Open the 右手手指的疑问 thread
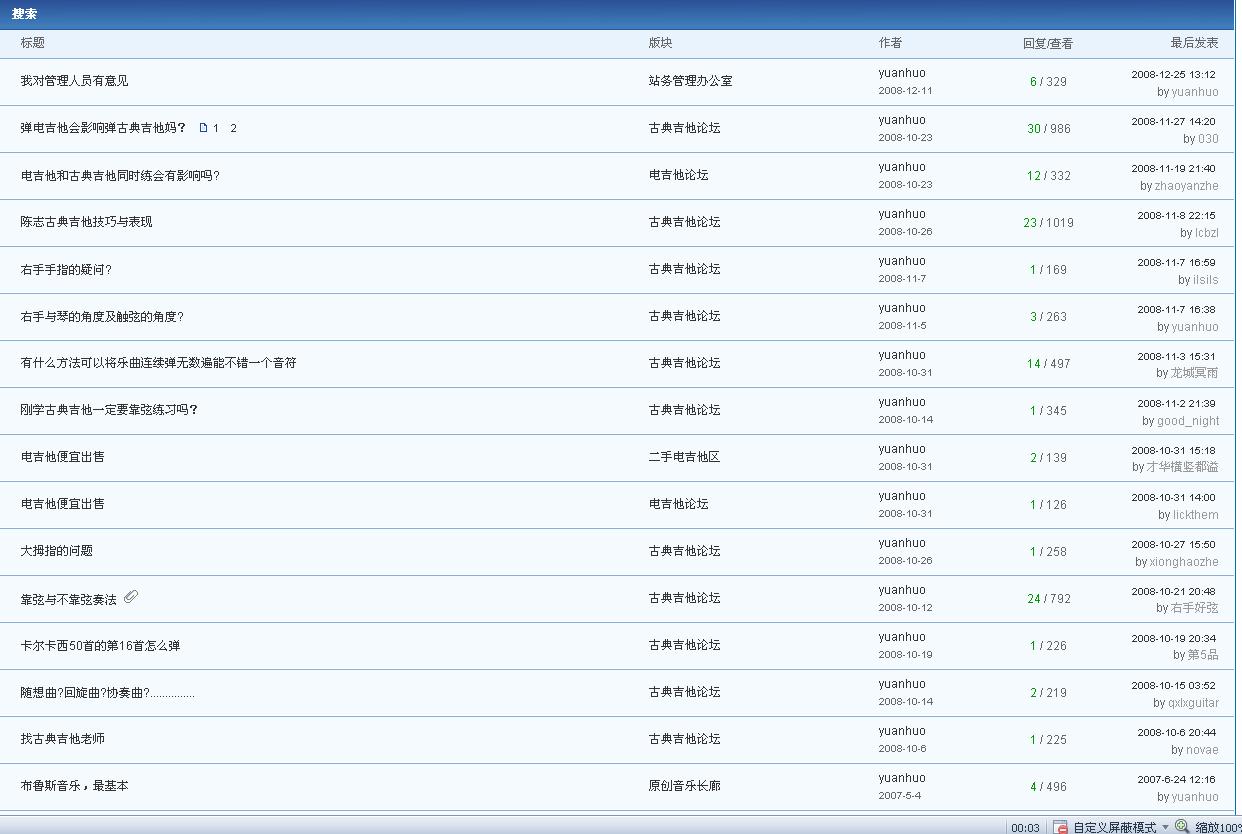 [x=66, y=270]
